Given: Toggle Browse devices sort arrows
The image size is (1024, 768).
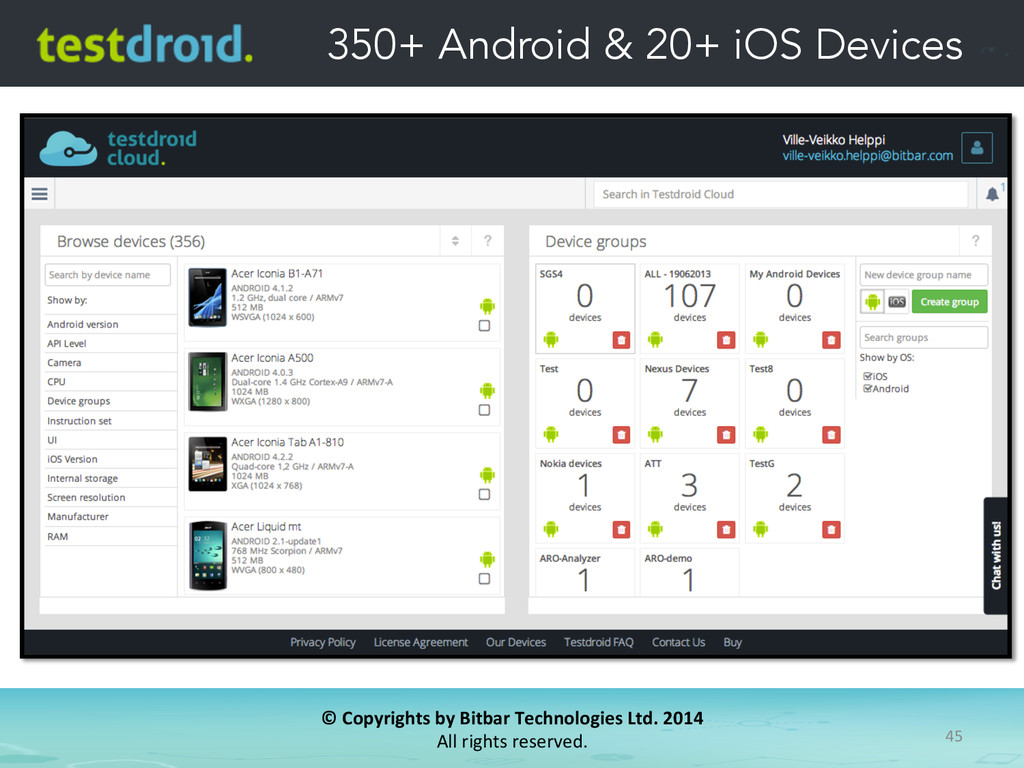Looking at the screenshot, I should [455, 241].
